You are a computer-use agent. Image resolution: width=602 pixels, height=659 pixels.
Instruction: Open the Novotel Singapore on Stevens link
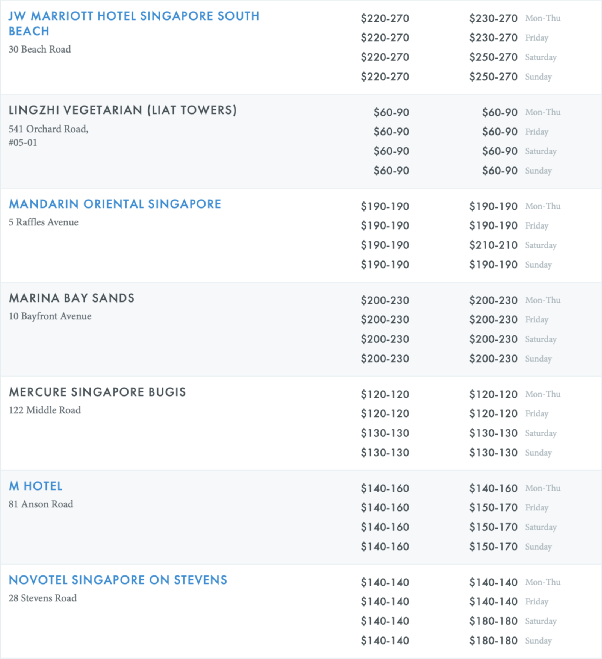point(118,580)
